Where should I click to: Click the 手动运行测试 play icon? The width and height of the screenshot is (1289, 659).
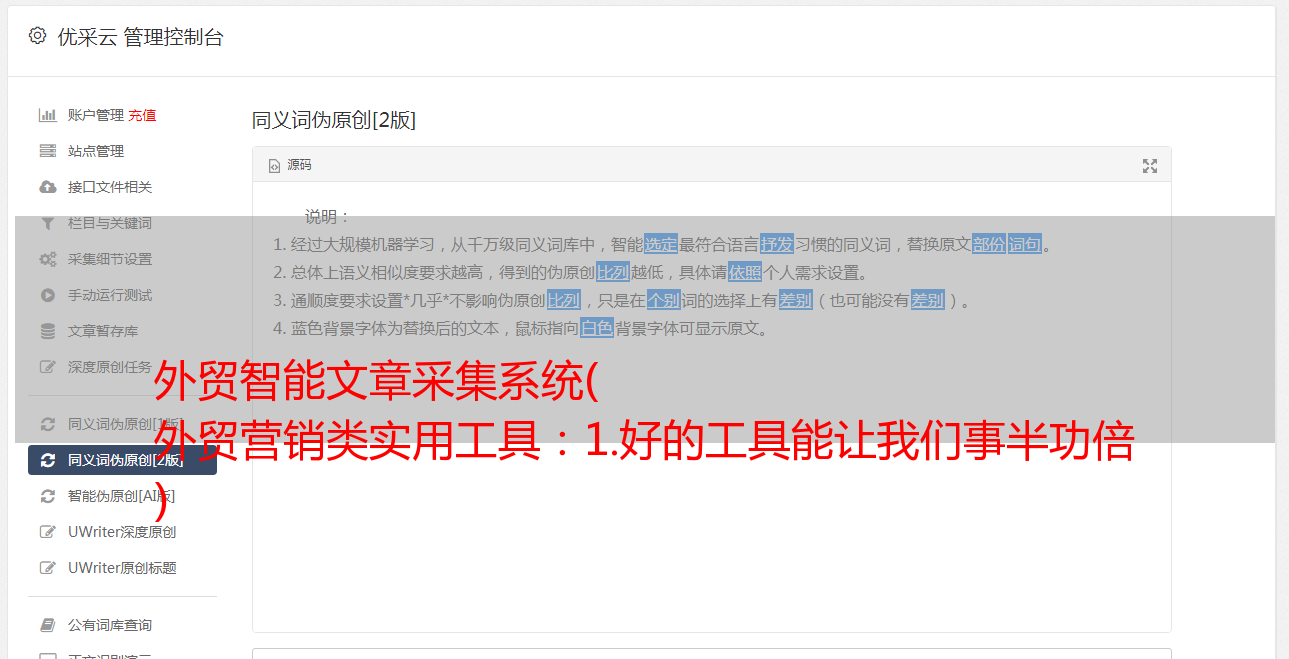click(x=47, y=295)
